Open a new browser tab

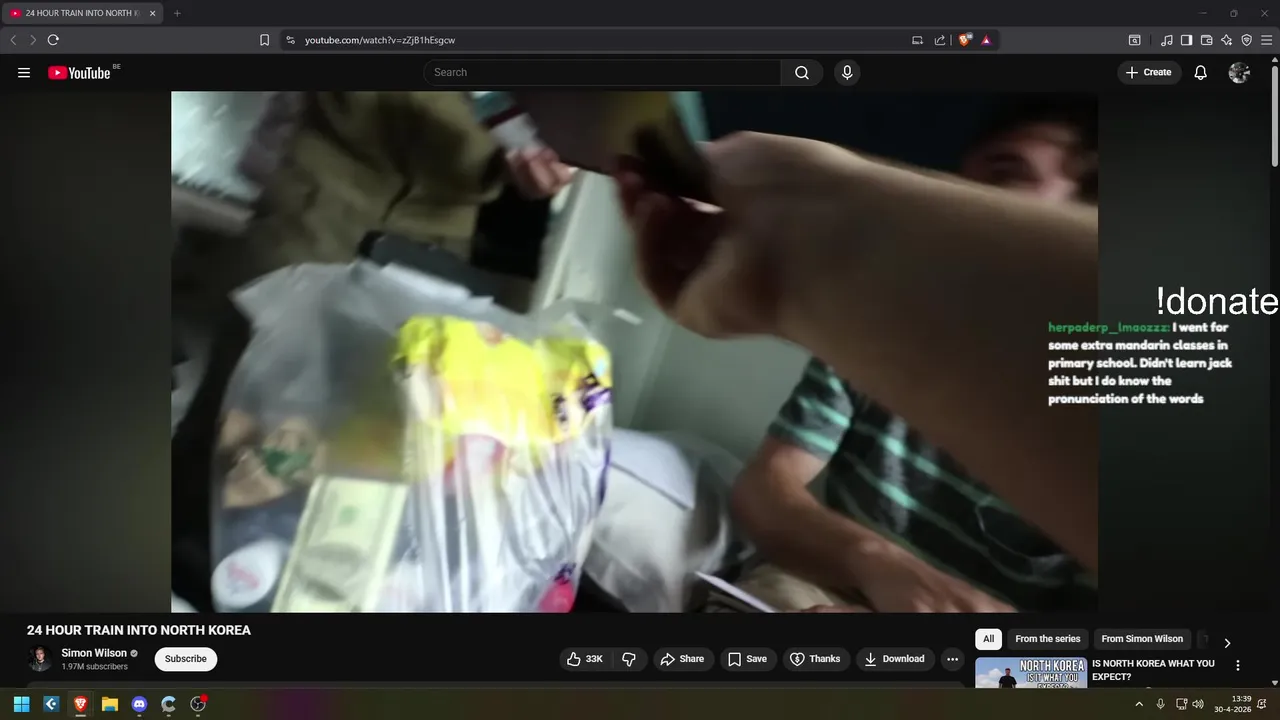(177, 13)
